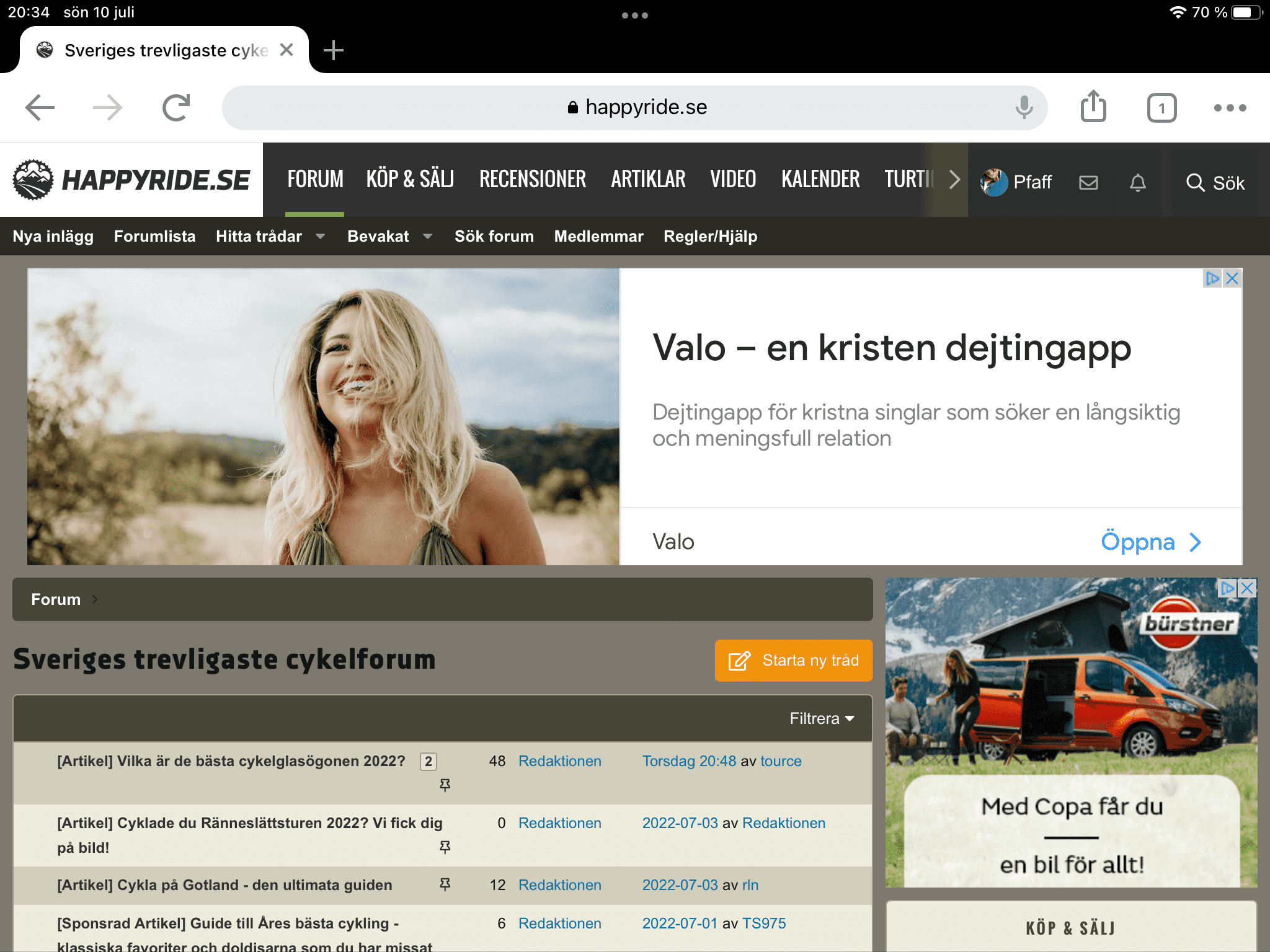Open a new browser tab

333,50
